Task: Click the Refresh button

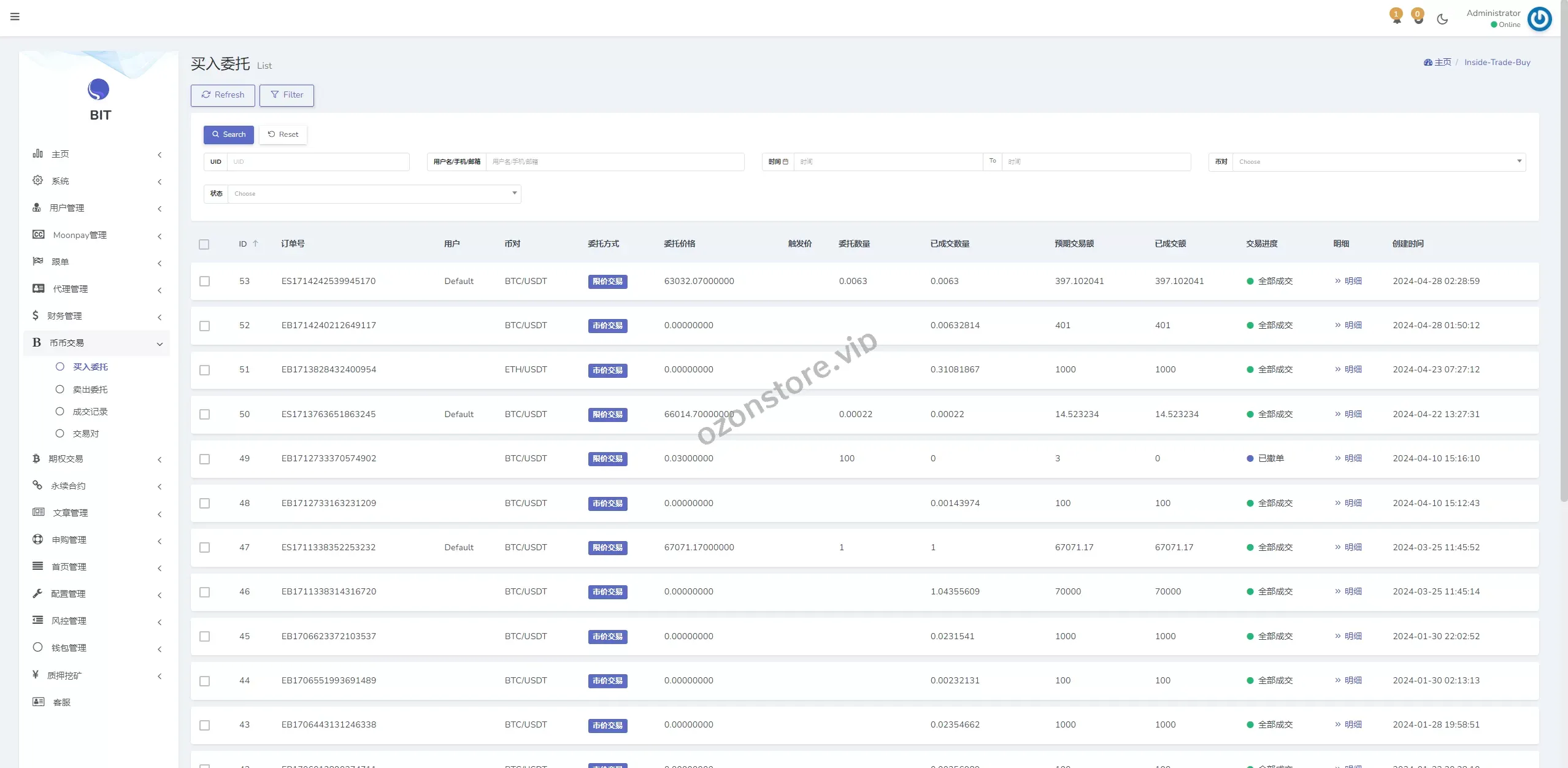Action: point(223,95)
